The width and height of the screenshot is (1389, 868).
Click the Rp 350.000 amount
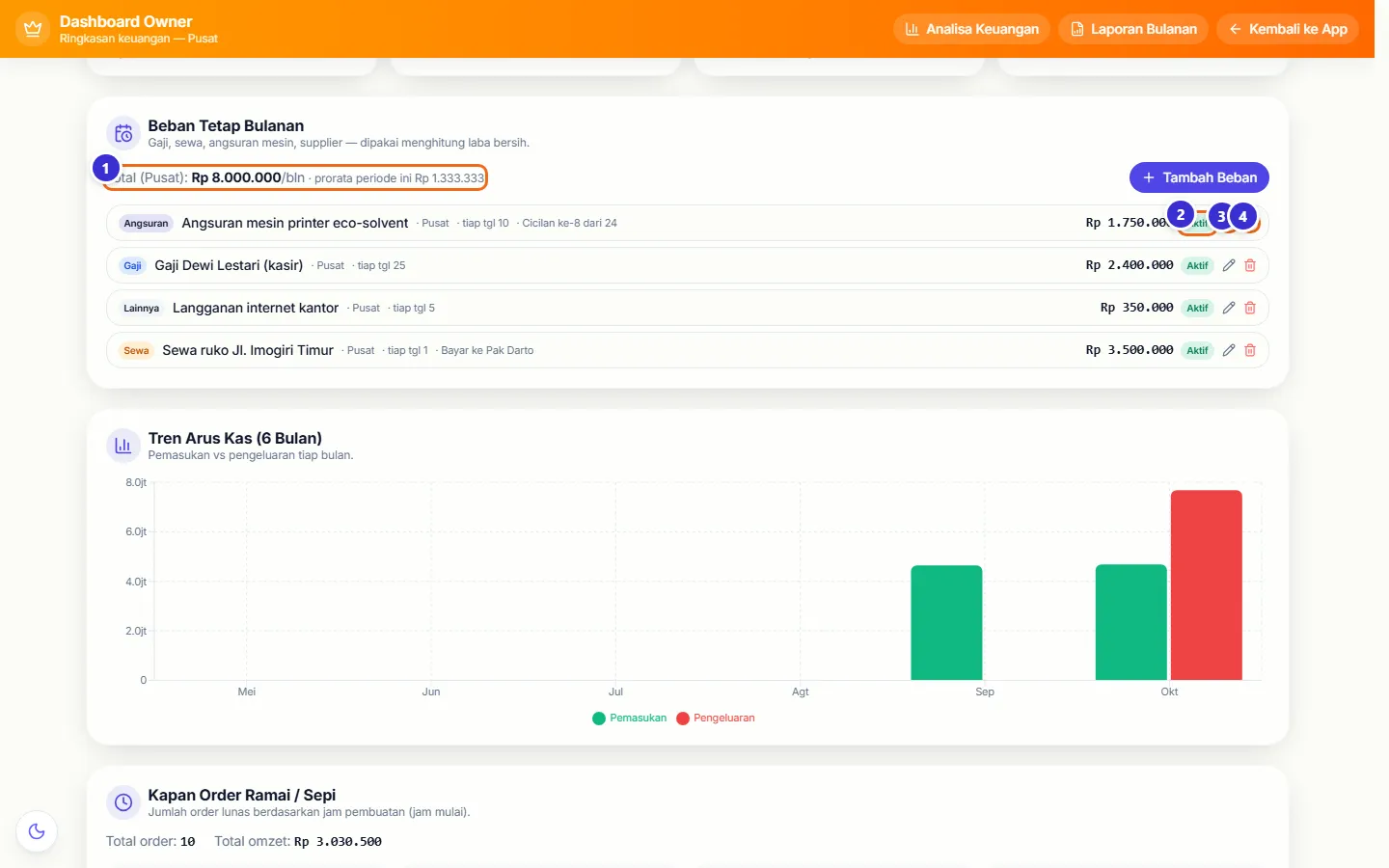[x=1137, y=308]
